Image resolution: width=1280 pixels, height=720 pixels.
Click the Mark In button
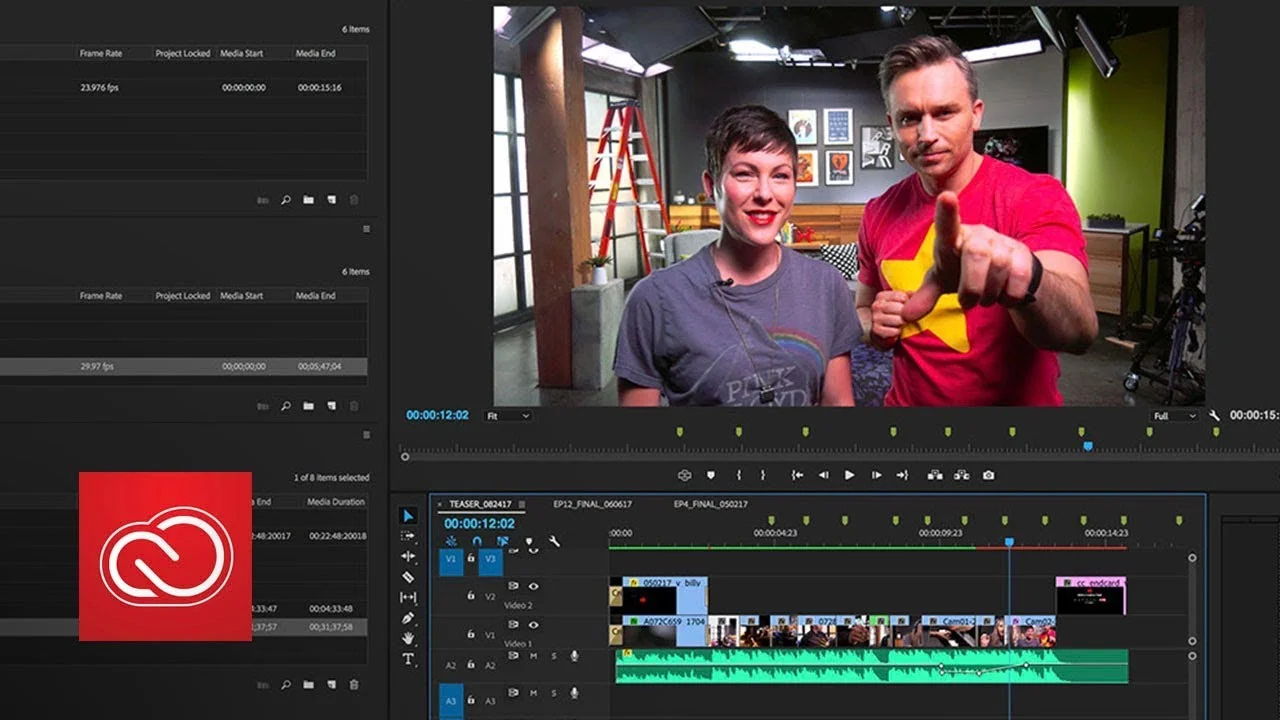point(739,475)
